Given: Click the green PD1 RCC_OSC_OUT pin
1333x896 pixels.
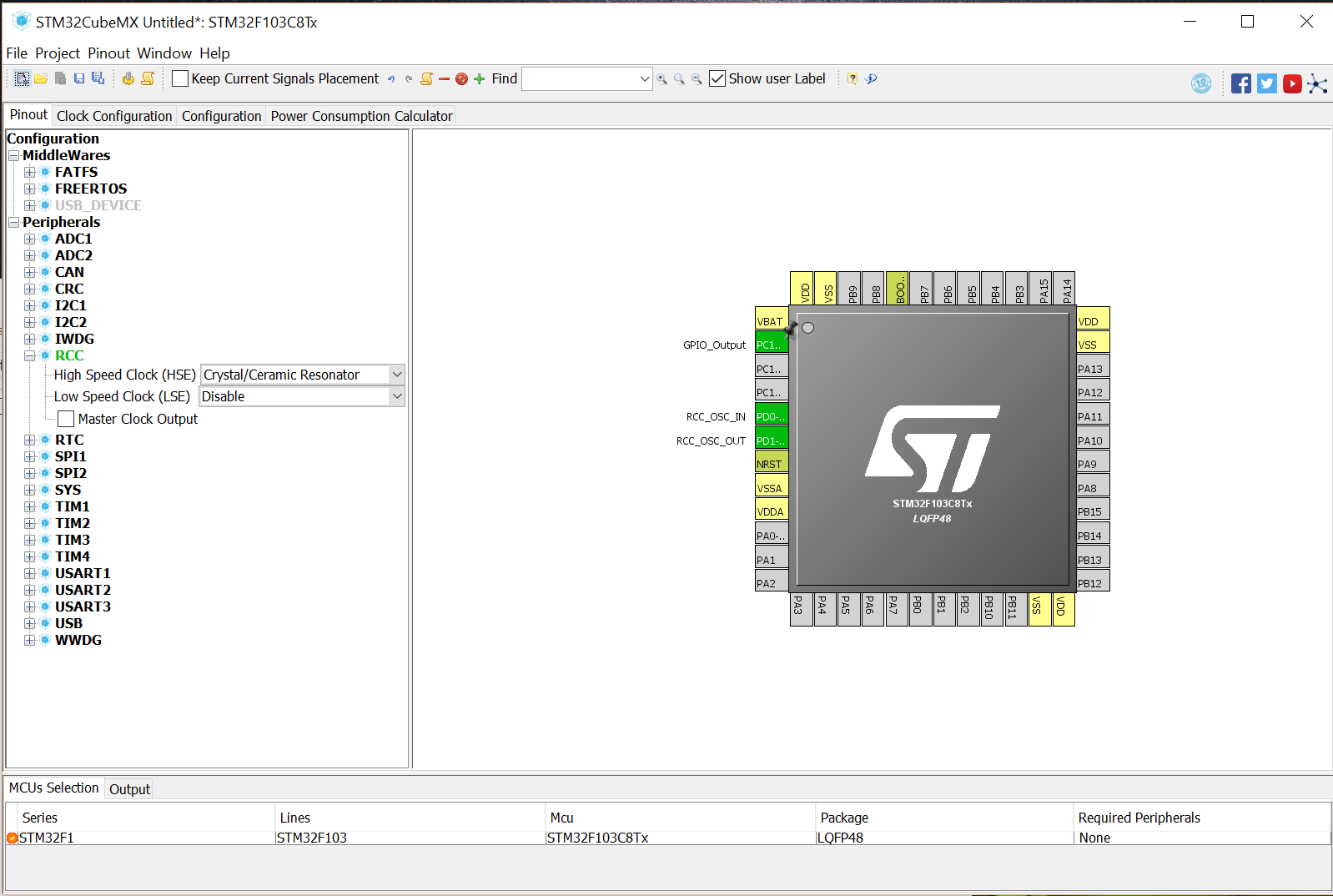Looking at the screenshot, I should click(x=771, y=440).
